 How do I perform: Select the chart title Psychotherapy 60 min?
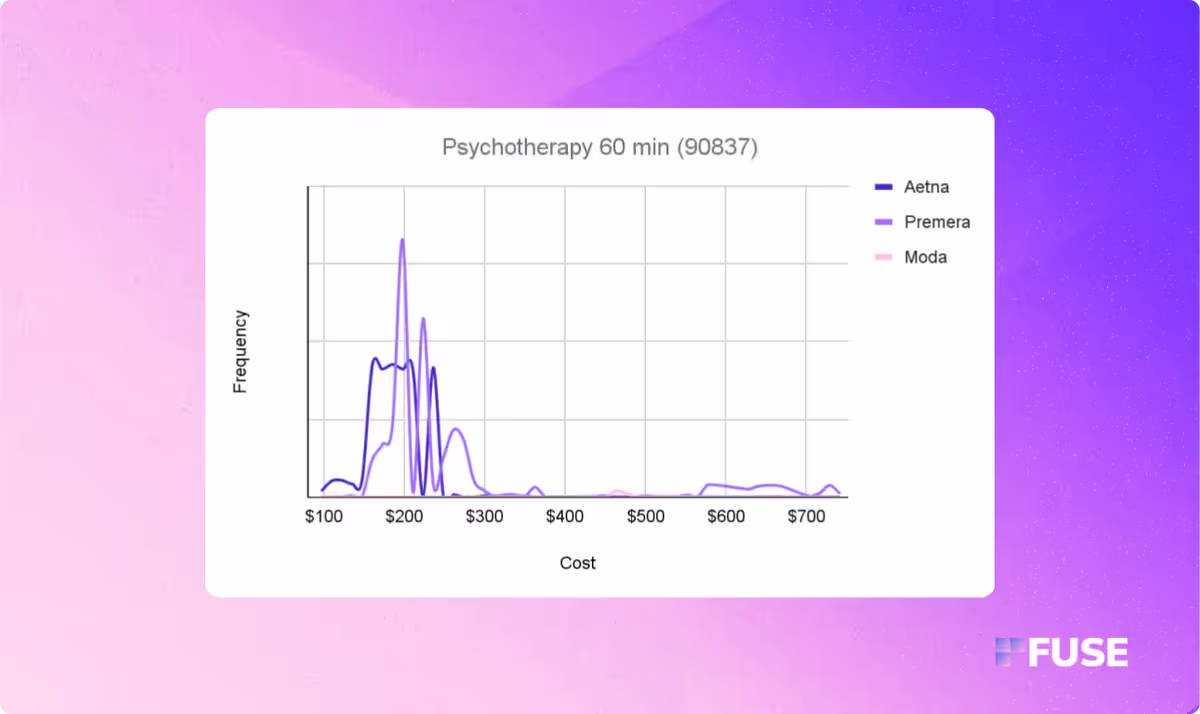click(600, 146)
